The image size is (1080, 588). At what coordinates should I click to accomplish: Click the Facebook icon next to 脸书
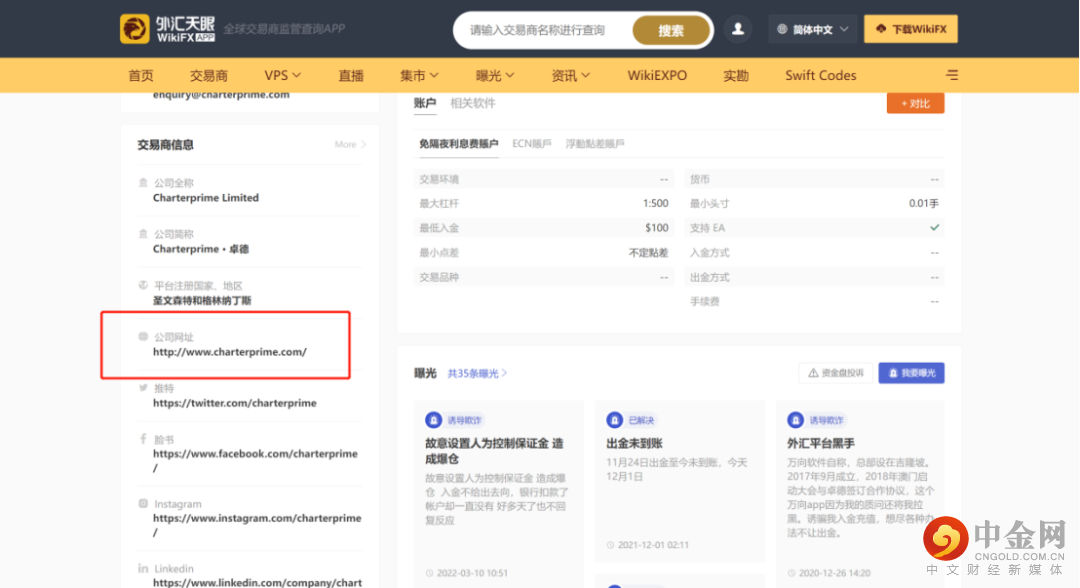click(x=143, y=439)
